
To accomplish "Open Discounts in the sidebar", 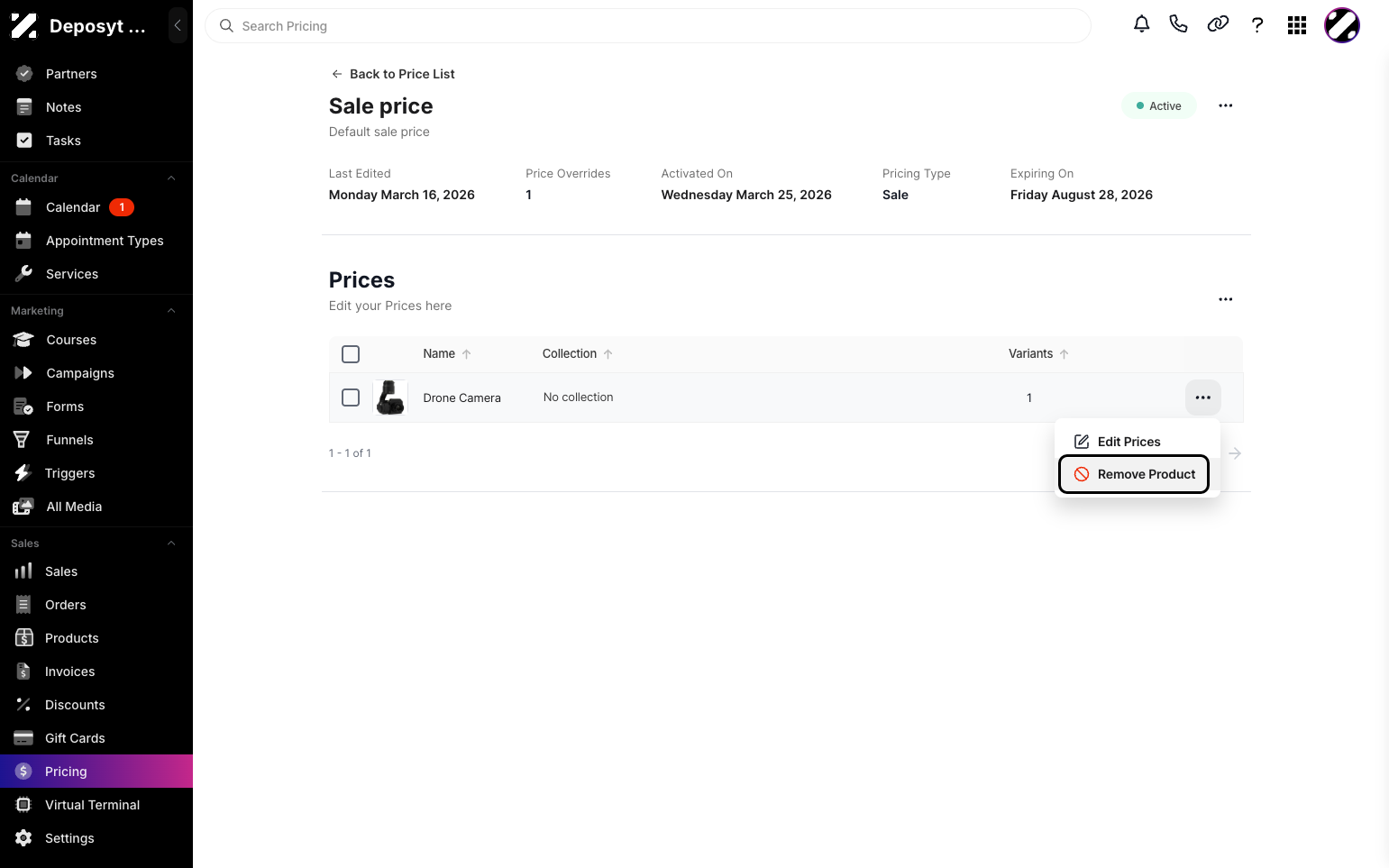I will pos(96,705).
